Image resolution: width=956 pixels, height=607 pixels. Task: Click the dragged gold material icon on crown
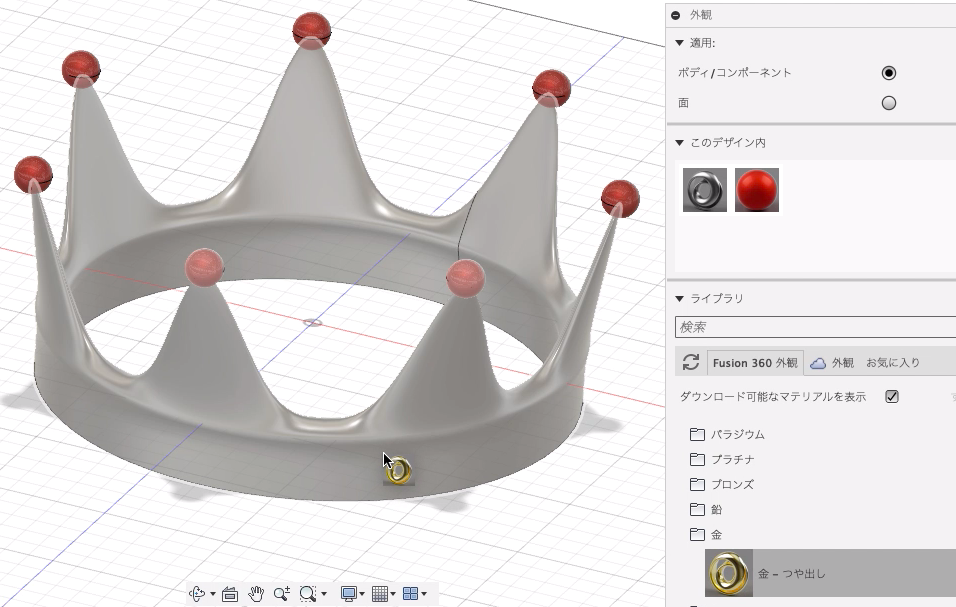tap(399, 471)
